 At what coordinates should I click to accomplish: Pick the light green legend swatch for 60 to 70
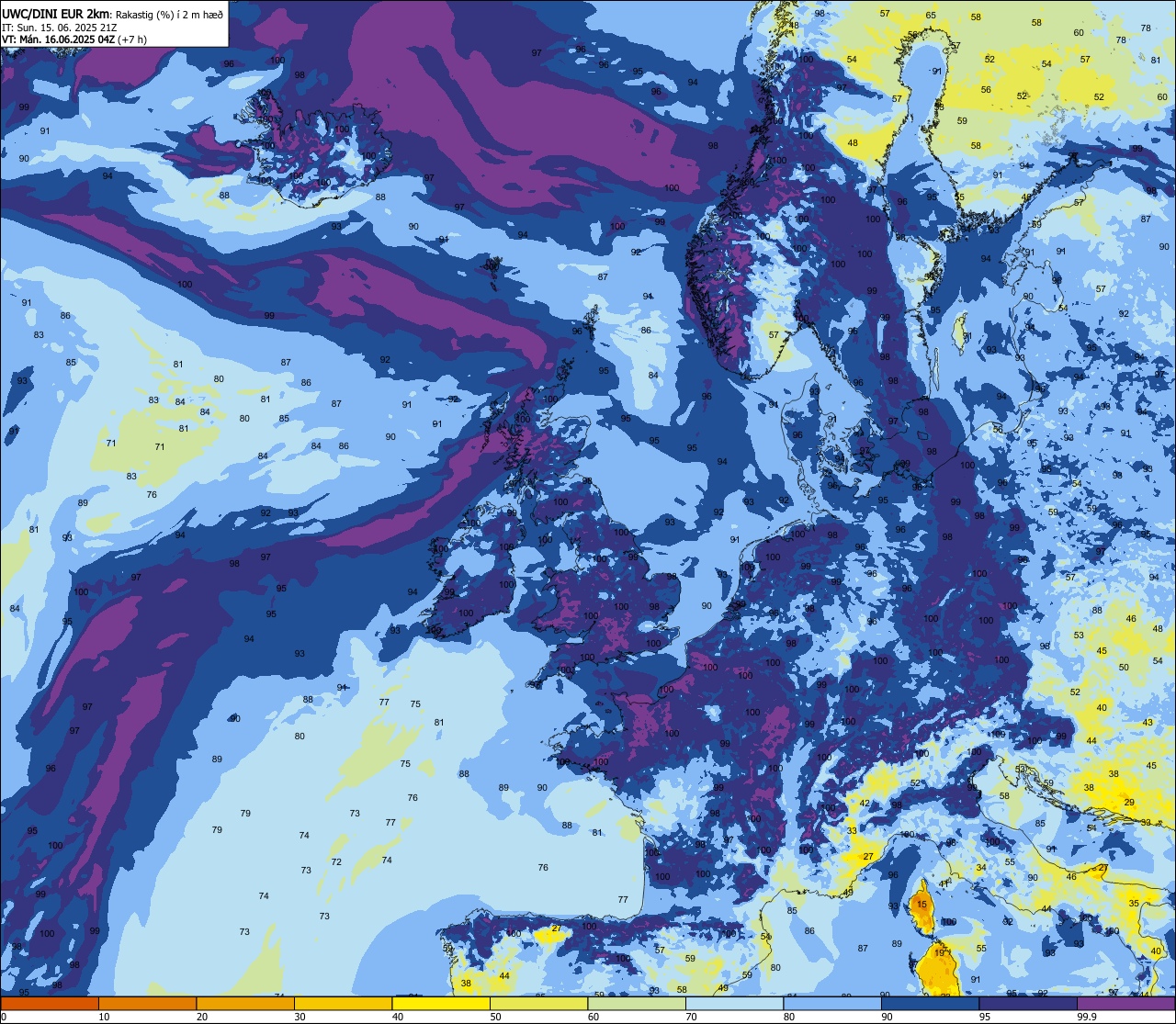click(x=637, y=1003)
